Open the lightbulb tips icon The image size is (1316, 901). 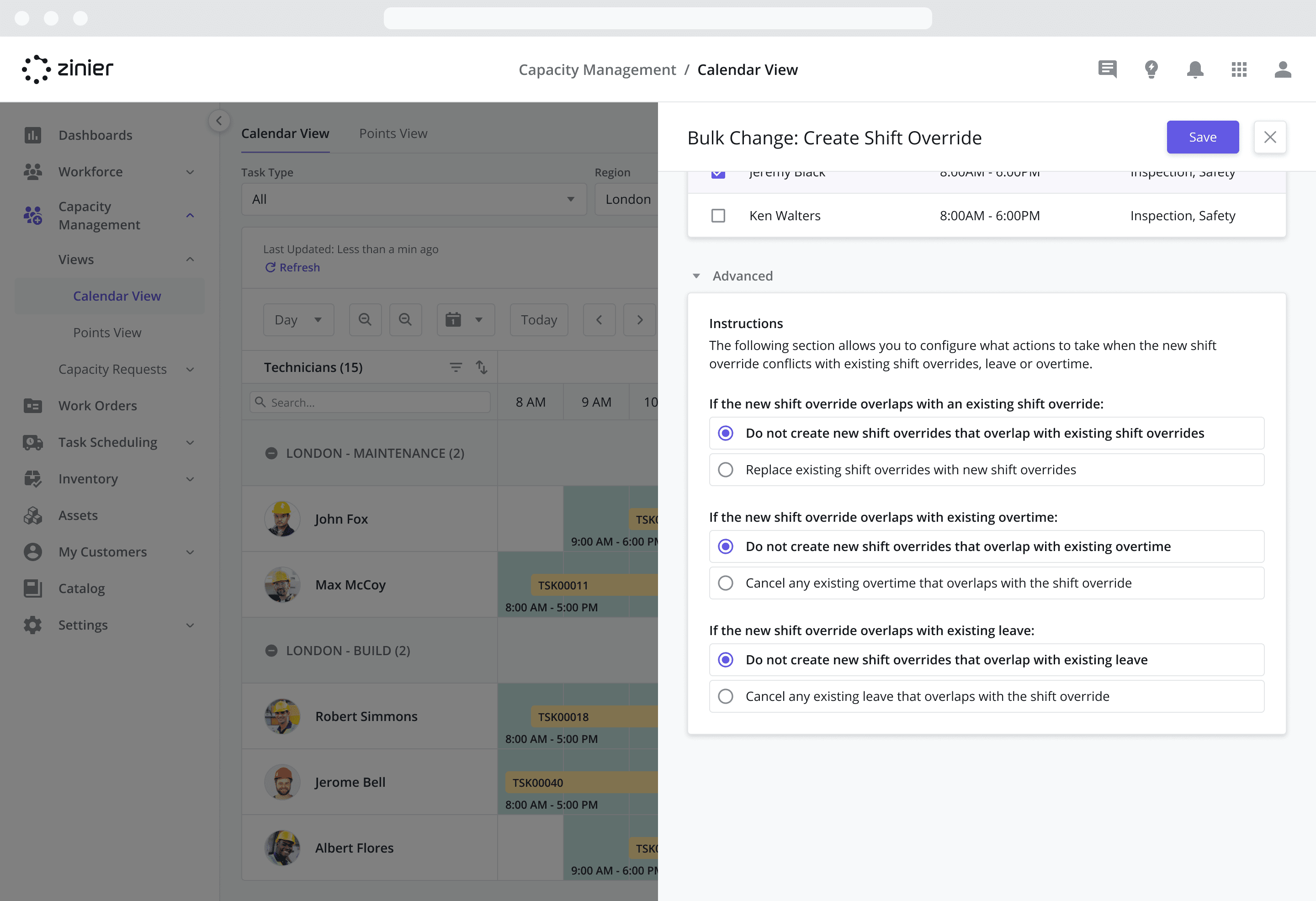point(1151,69)
